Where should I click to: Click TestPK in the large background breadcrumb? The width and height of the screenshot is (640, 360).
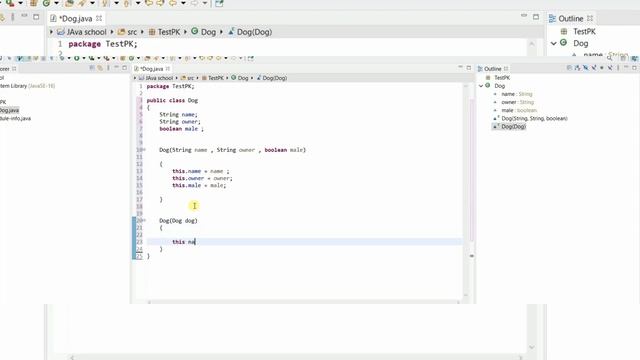tap(169, 32)
